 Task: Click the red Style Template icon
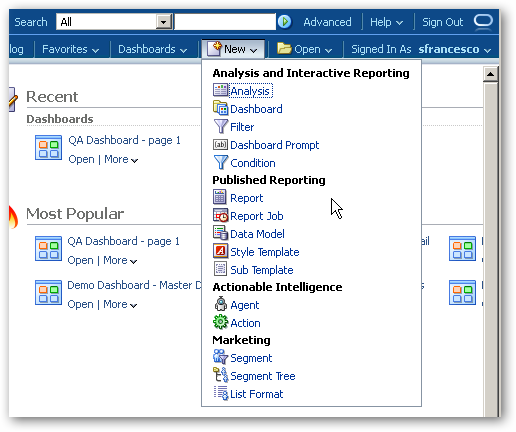pos(220,251)
